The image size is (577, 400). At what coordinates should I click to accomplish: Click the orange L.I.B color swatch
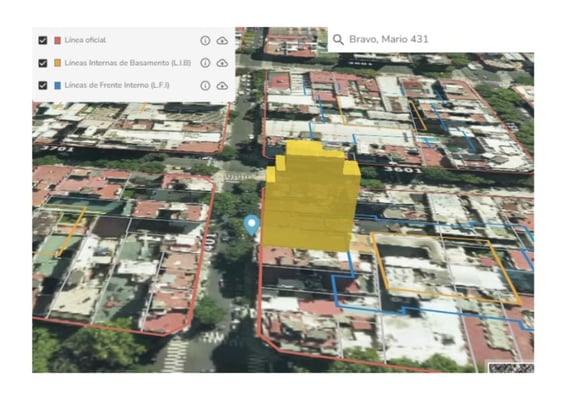[57, 63]
